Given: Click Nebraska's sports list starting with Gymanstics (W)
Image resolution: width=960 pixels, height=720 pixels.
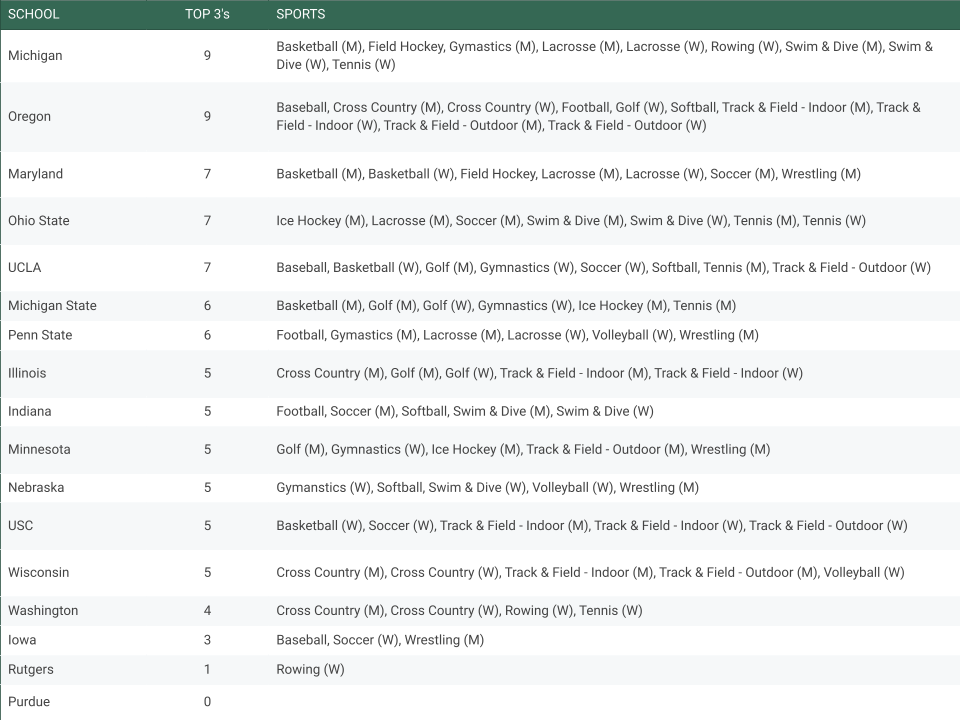Looking at the screenshot, I should tap(487, 487).
